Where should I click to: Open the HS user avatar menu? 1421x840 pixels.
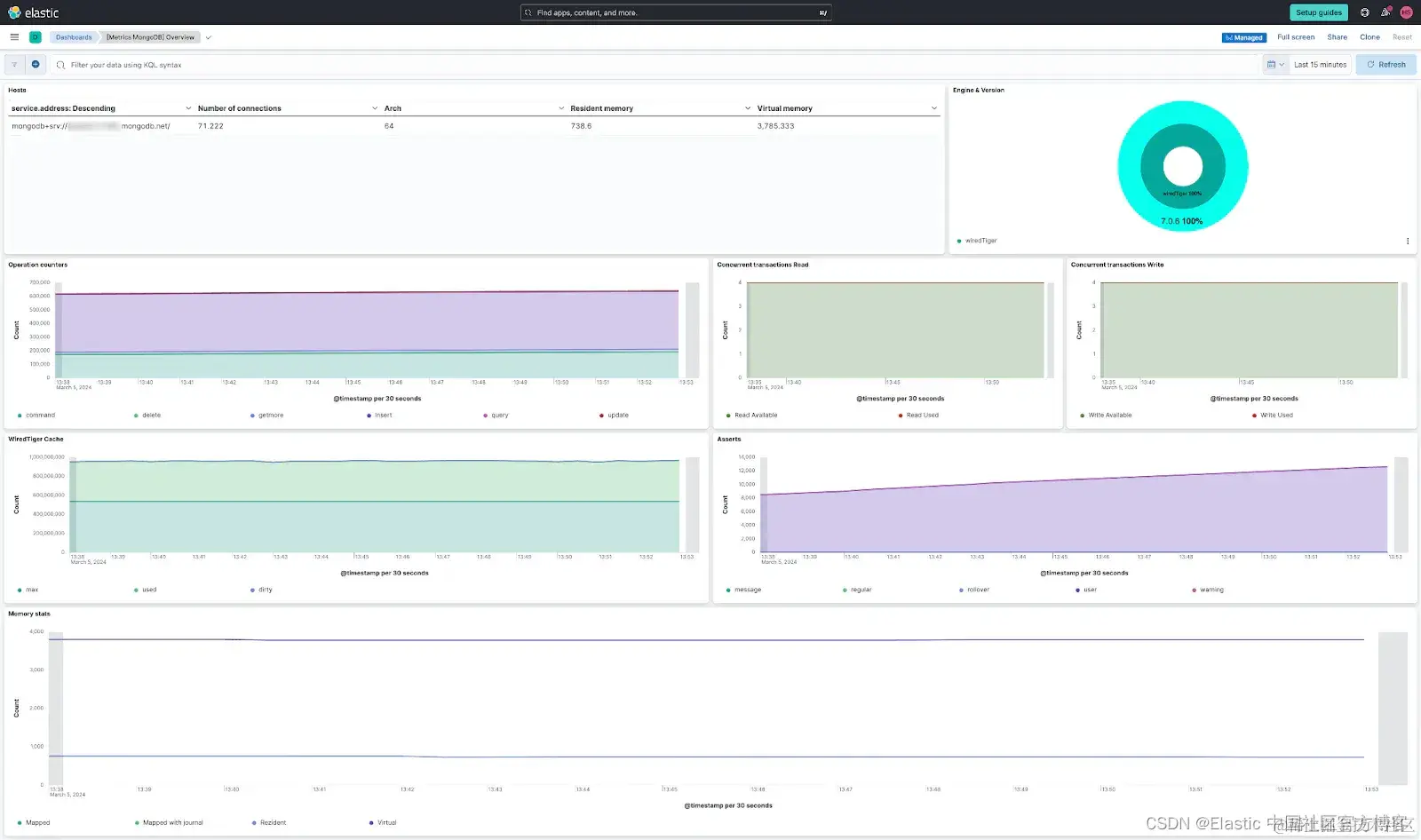1406,12
